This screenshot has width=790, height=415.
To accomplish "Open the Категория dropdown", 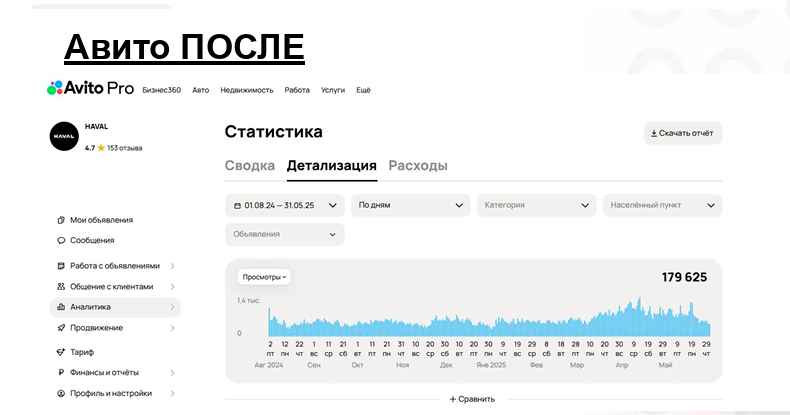I will (x=537, y=205).
